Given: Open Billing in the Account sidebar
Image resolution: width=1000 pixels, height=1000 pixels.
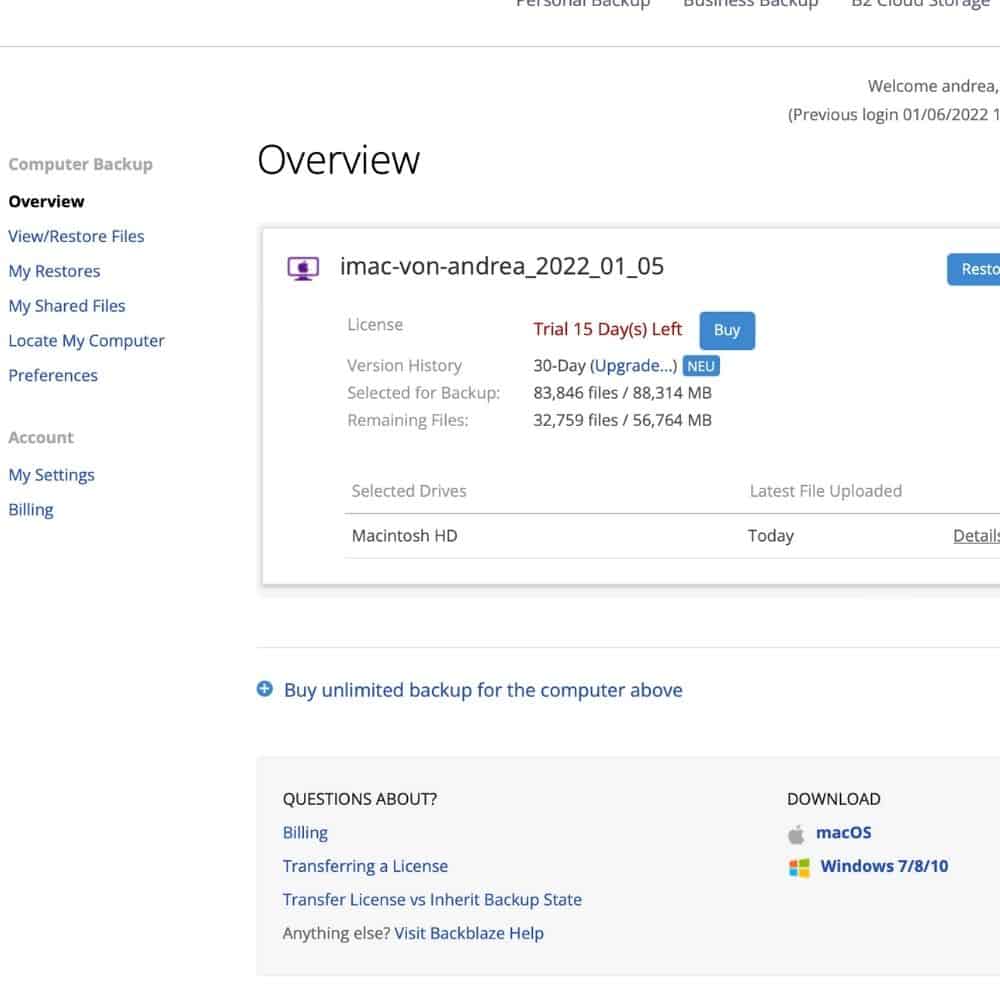Looking at the screenshot, I should (31, 510).
